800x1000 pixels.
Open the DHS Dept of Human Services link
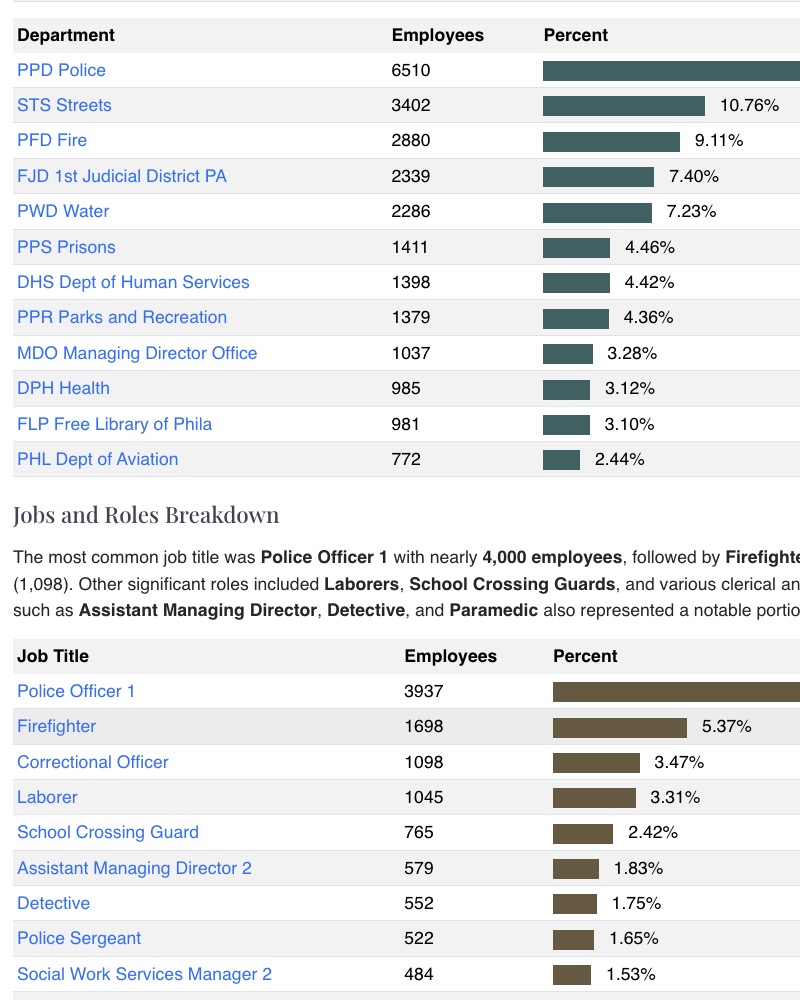point(132,282)
